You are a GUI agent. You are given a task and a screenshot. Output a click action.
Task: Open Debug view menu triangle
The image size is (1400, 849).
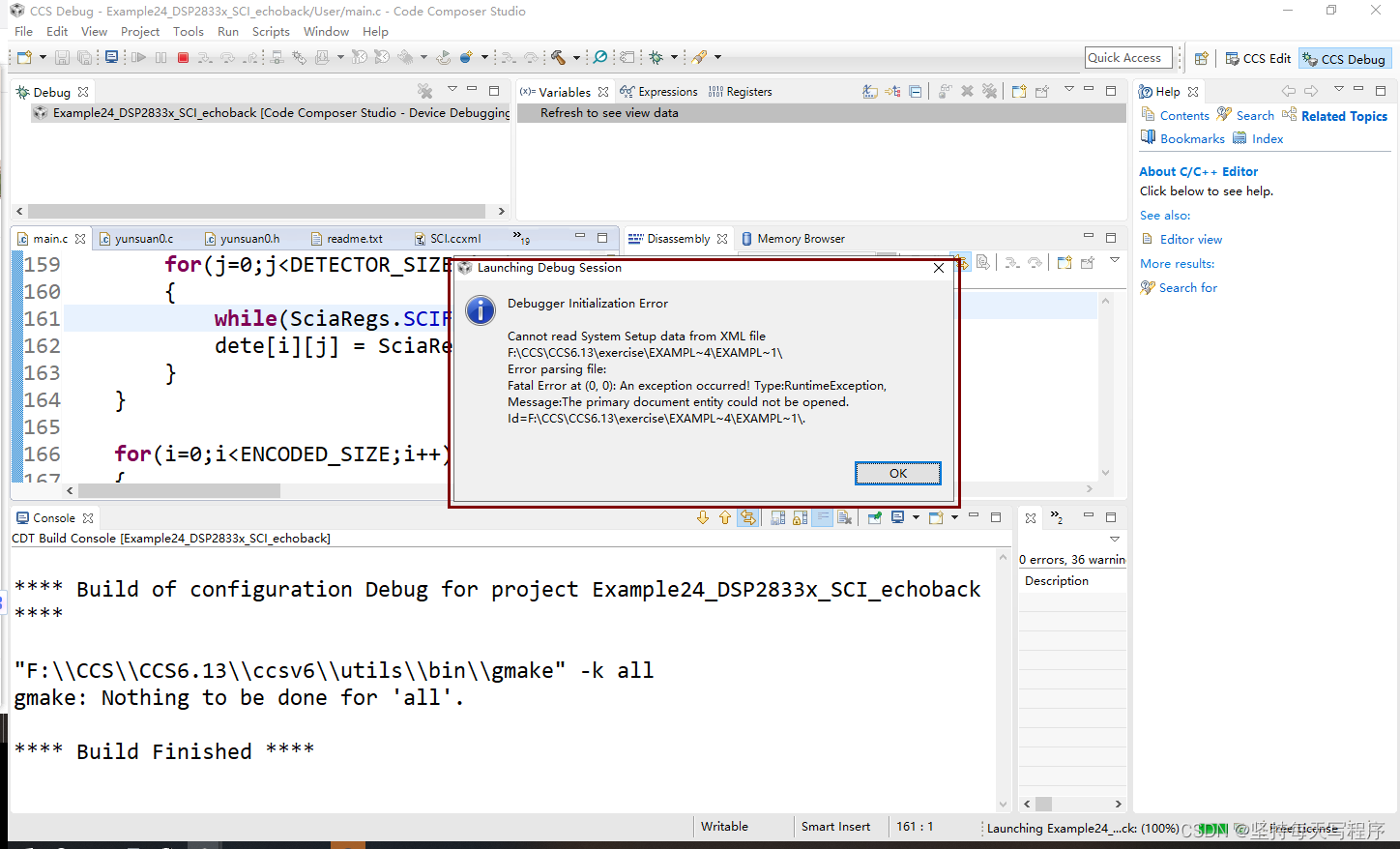pyautogui.click(x=452, y=89)
